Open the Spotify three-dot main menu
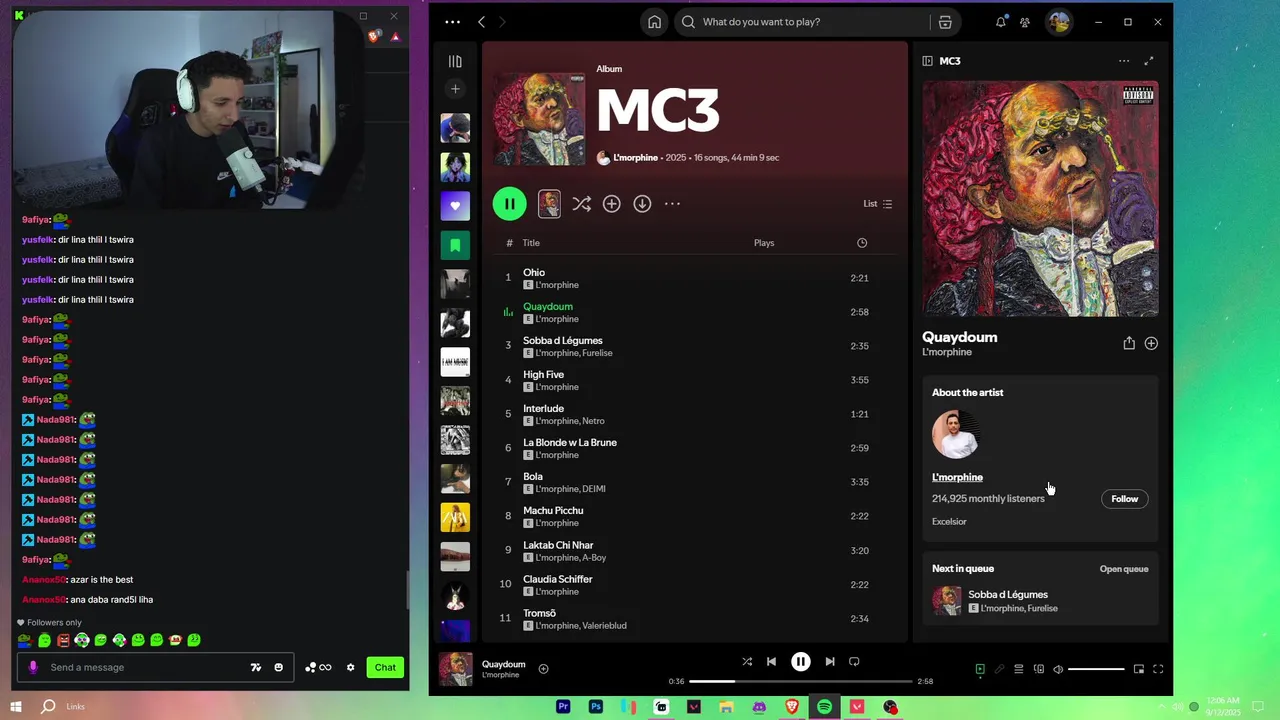This screenshot has height=720, width=1280. point(452,22)
